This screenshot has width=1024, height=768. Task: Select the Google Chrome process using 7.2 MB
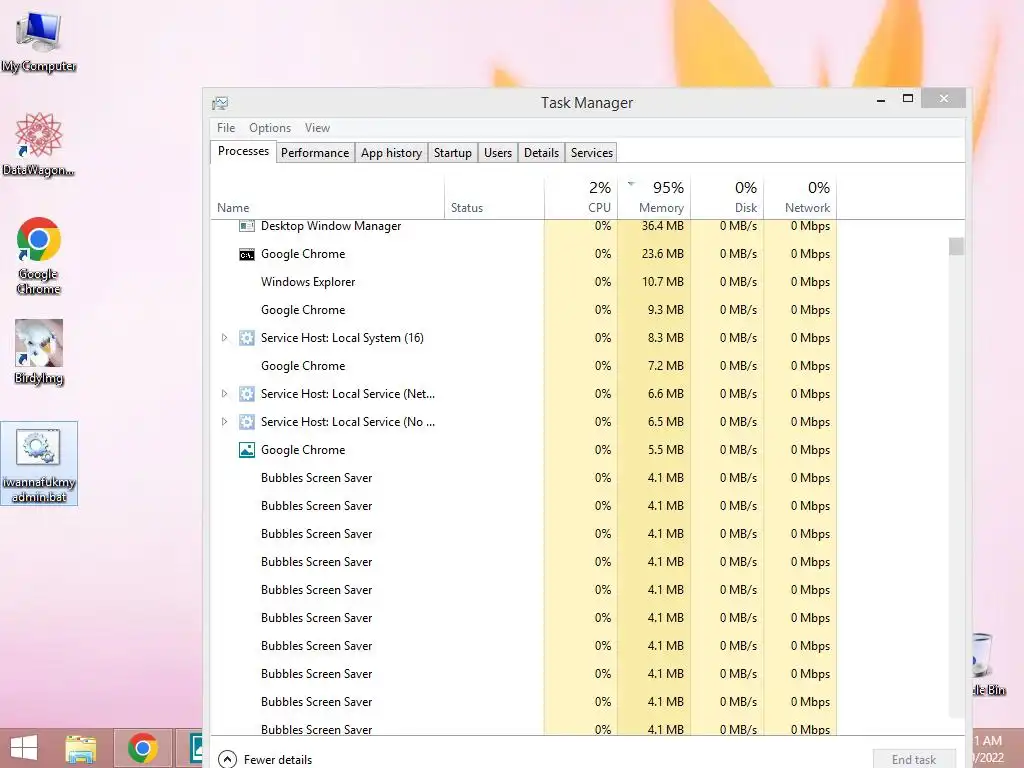coord(523,366)
